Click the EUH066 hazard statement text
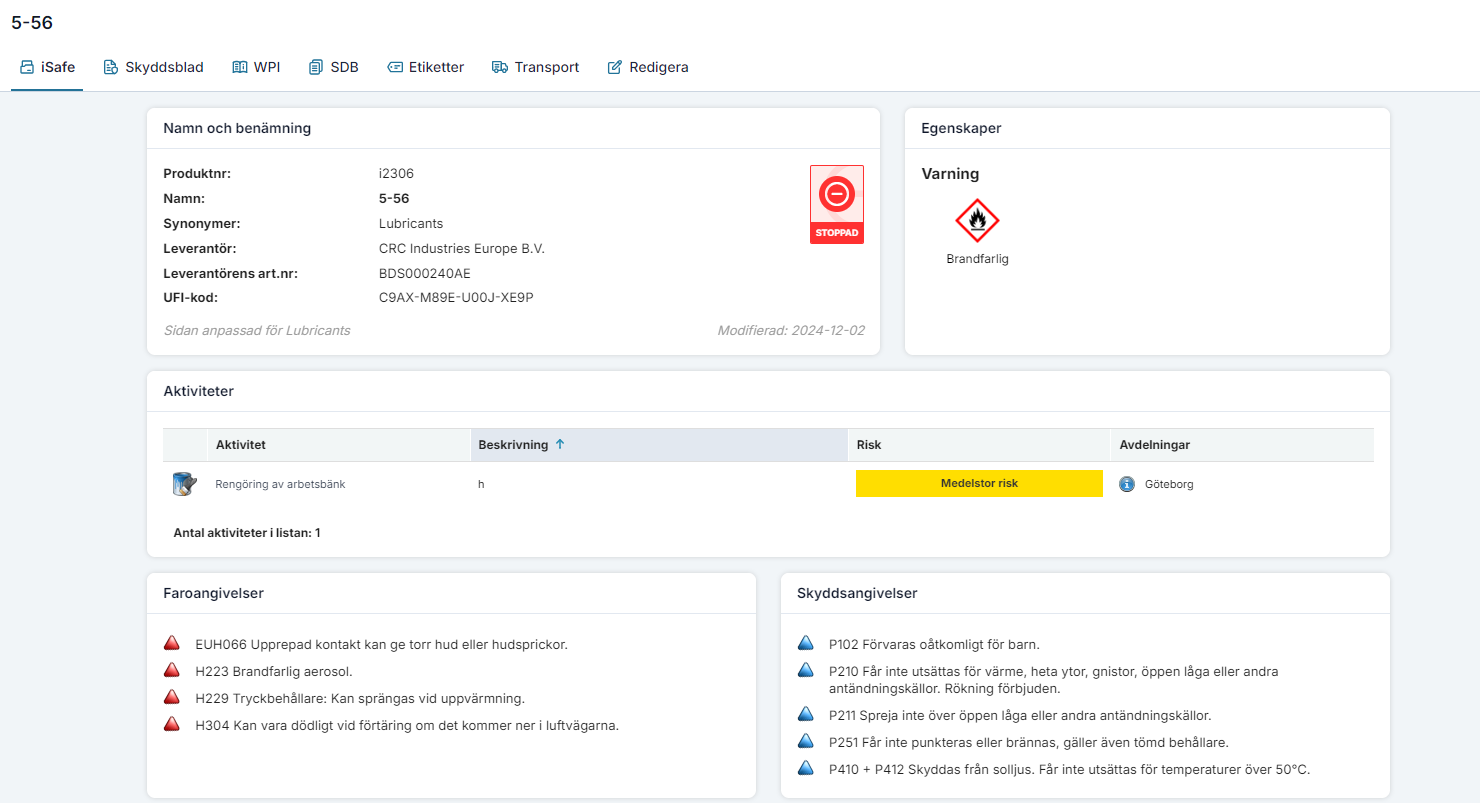1480x803 pixels. coord(381,644)
